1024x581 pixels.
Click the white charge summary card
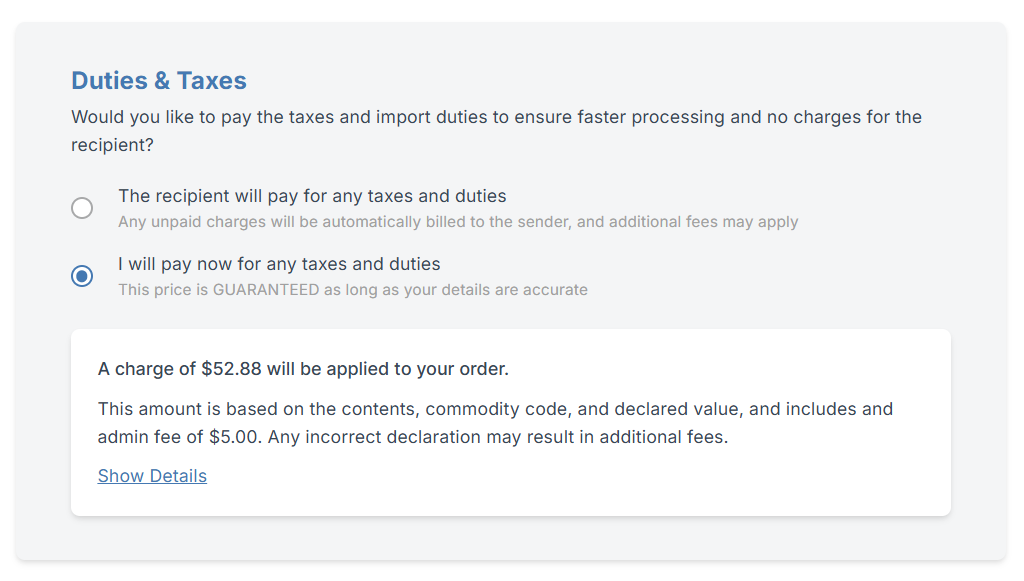[511, 421]
